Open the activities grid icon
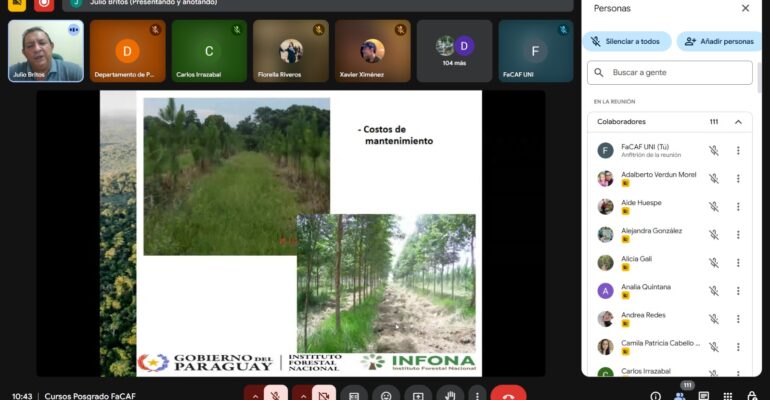Screen dimensions: 770x400 click(728, 396)
